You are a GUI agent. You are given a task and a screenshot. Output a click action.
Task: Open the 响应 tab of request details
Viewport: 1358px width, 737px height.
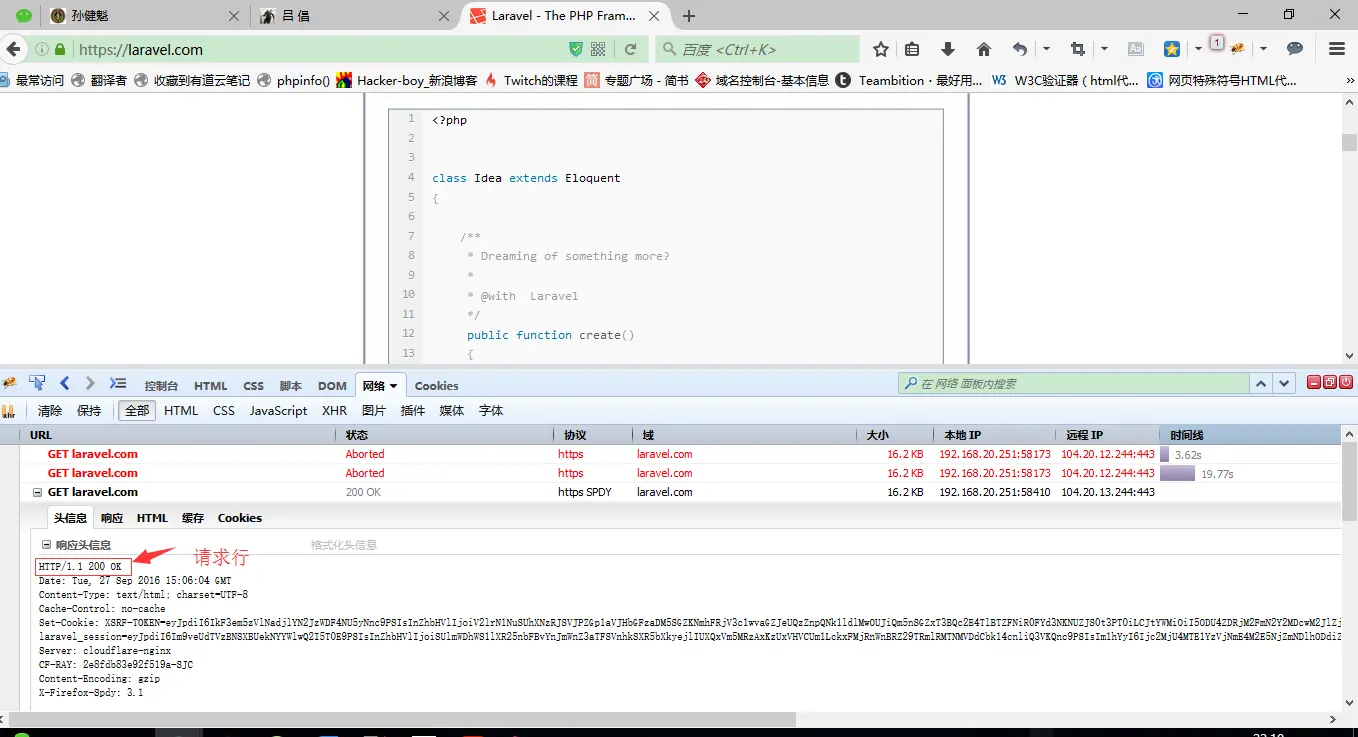112,518
